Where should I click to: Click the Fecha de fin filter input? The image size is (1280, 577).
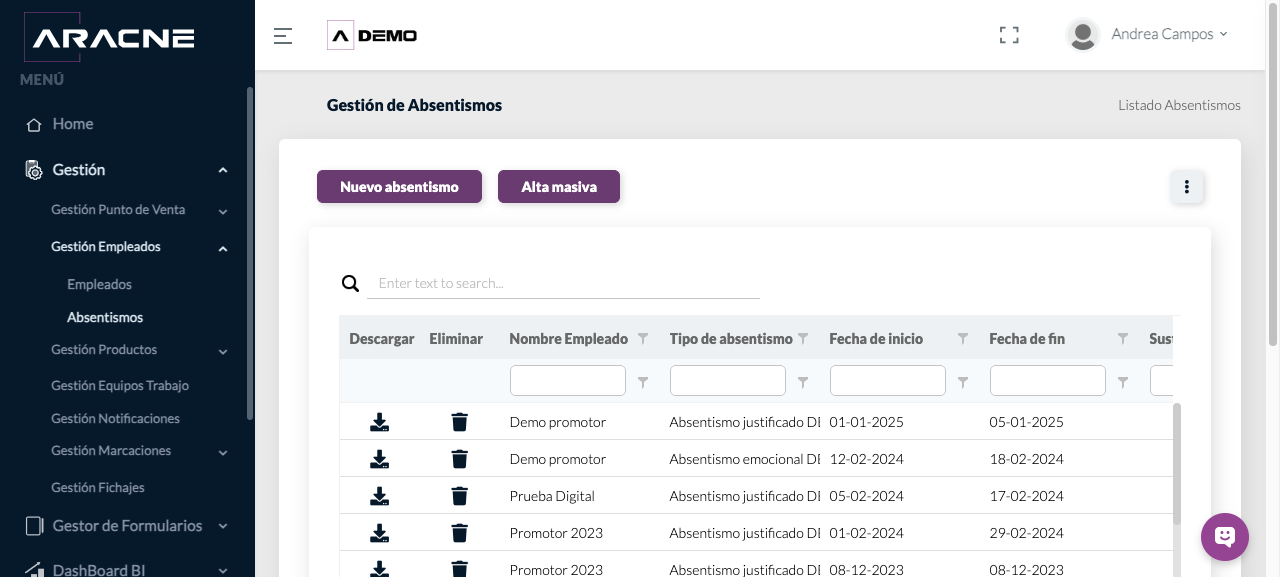[1048, 381]
